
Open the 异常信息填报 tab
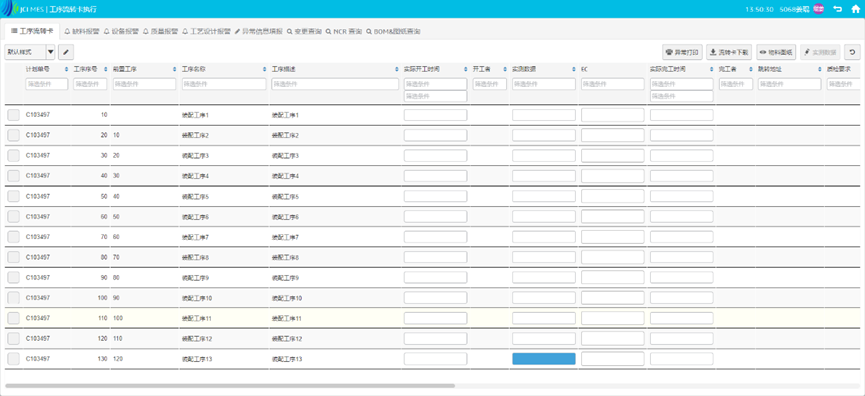[259, 32]
